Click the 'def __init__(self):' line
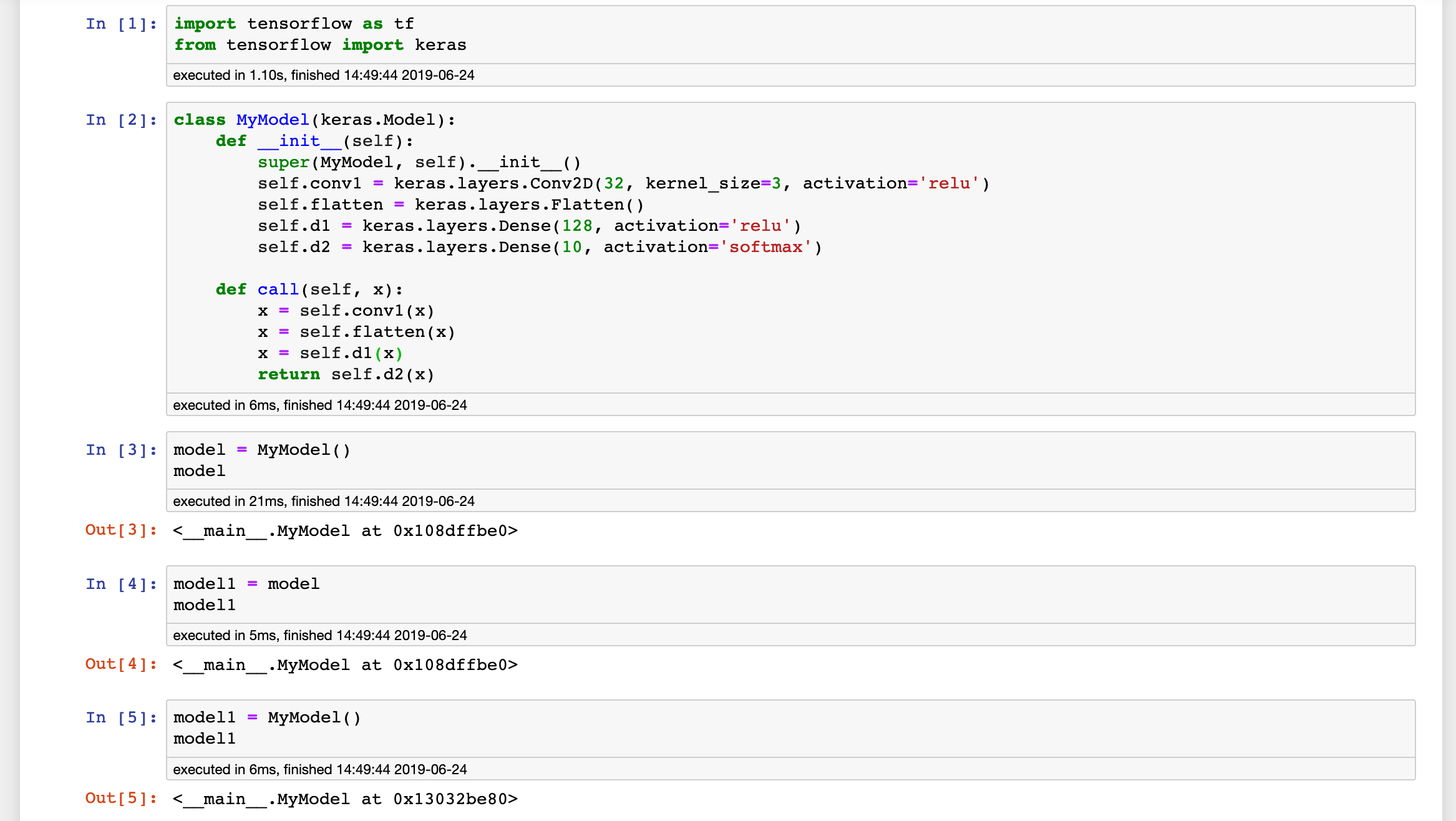The image size is (1456, 821). pyautogui.click(x=315, y=141)
